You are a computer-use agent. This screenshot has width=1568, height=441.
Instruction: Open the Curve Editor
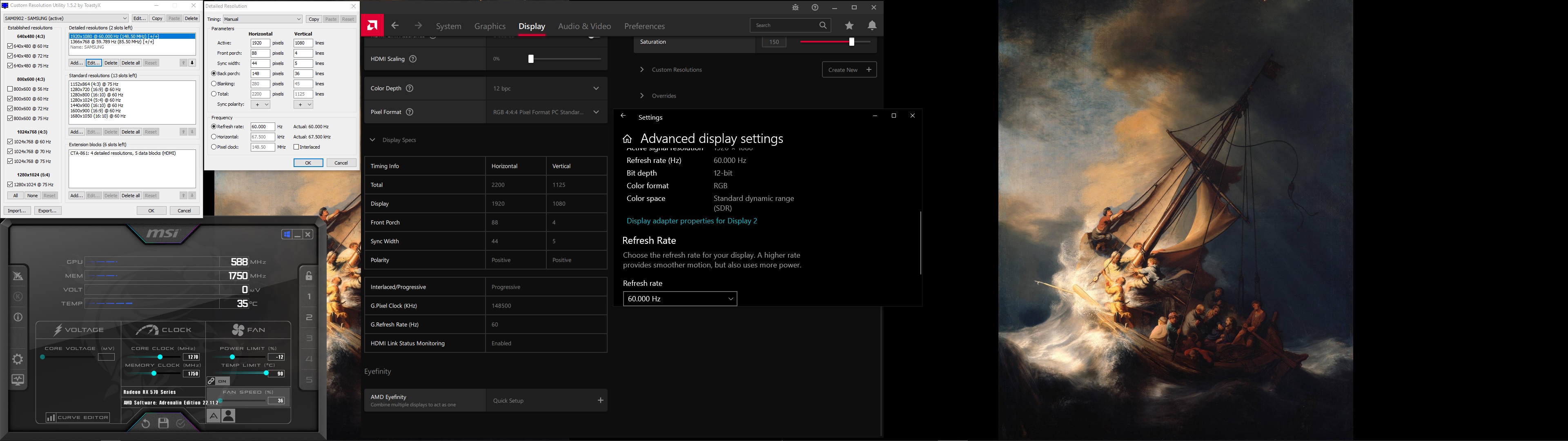pyautogui.click(x=78, y=417)
